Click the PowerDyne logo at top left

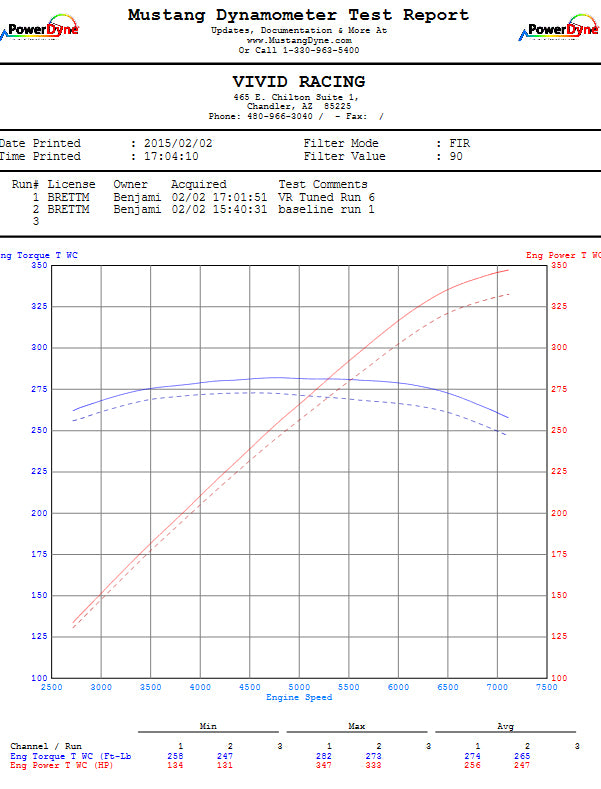pos(39,28)
